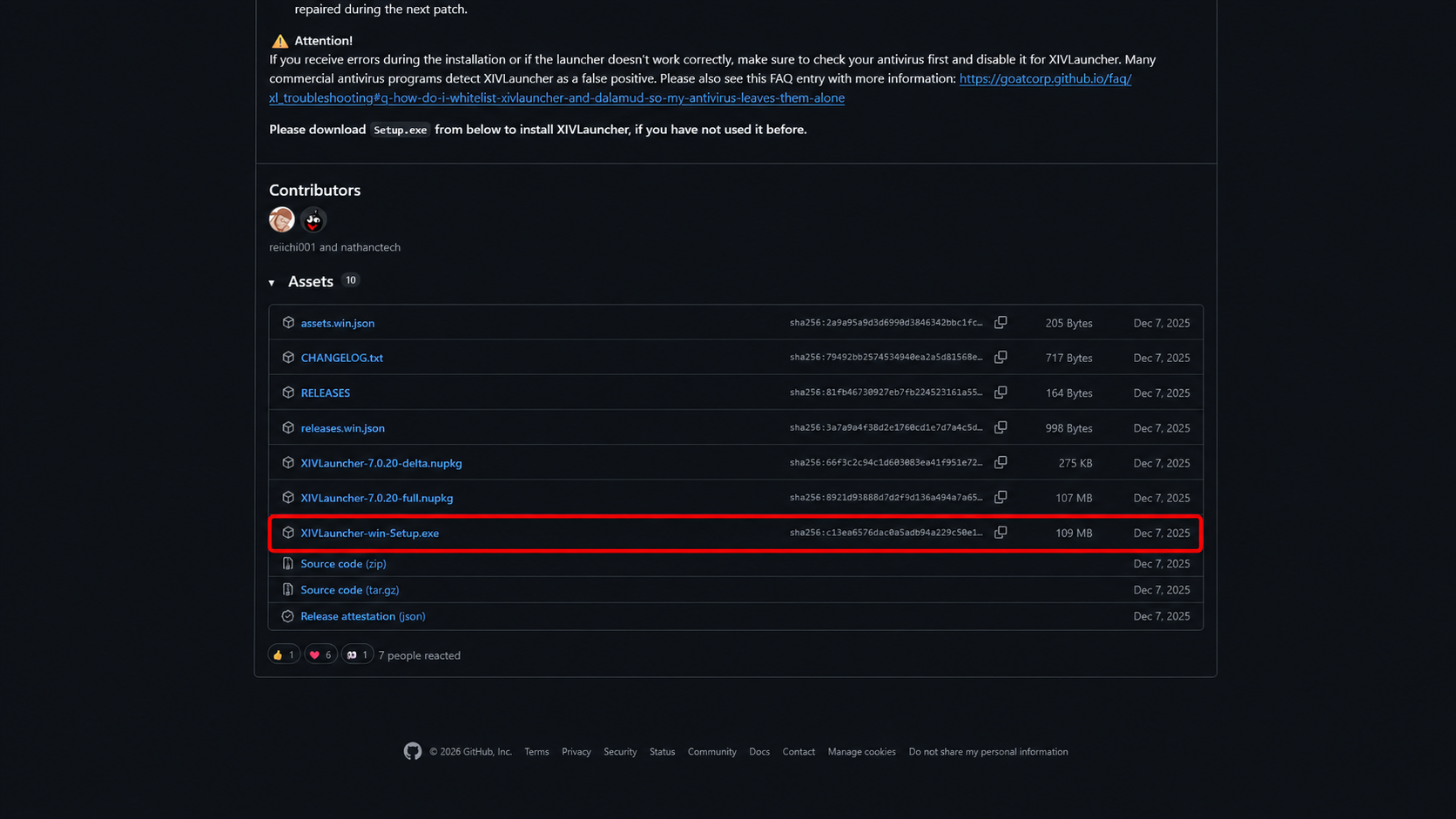The height and width of the screenshot is (819, 1456).
Task: Click package icon next to assets.win.json
Action: click(x=288, y=323)
